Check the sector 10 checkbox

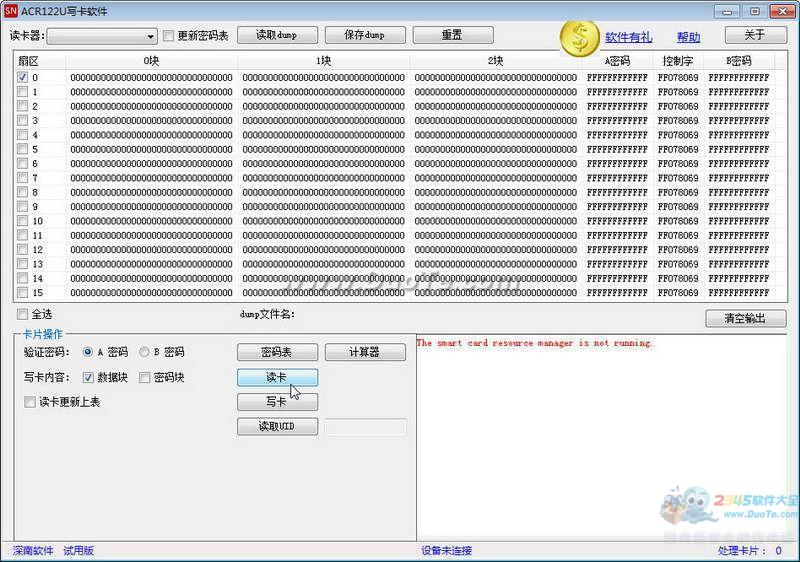(22, 220)
